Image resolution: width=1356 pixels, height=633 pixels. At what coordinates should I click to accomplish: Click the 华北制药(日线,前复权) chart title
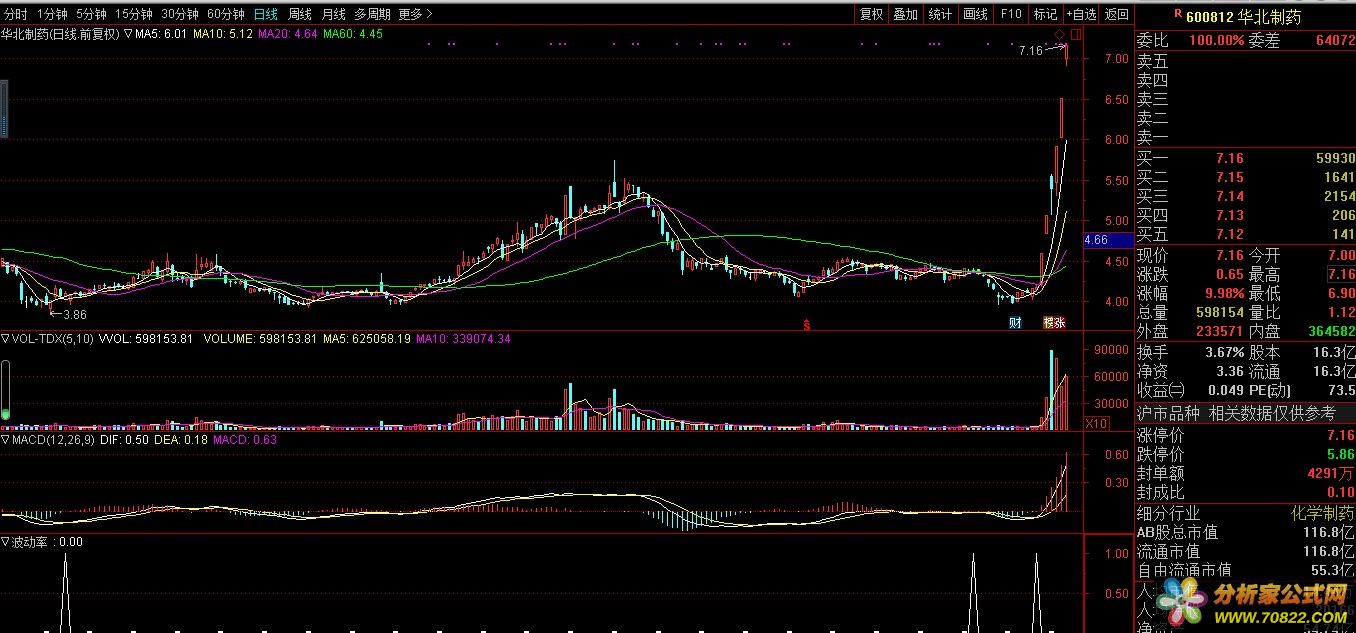coord(61,34)
